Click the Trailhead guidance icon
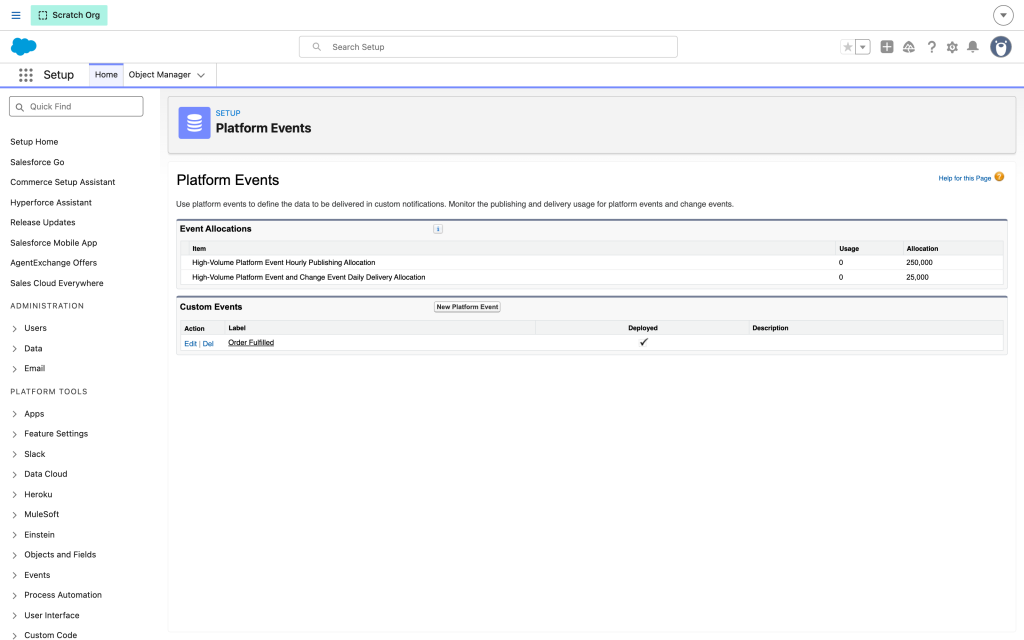1024x640 pixels. [x=908, y=47]
